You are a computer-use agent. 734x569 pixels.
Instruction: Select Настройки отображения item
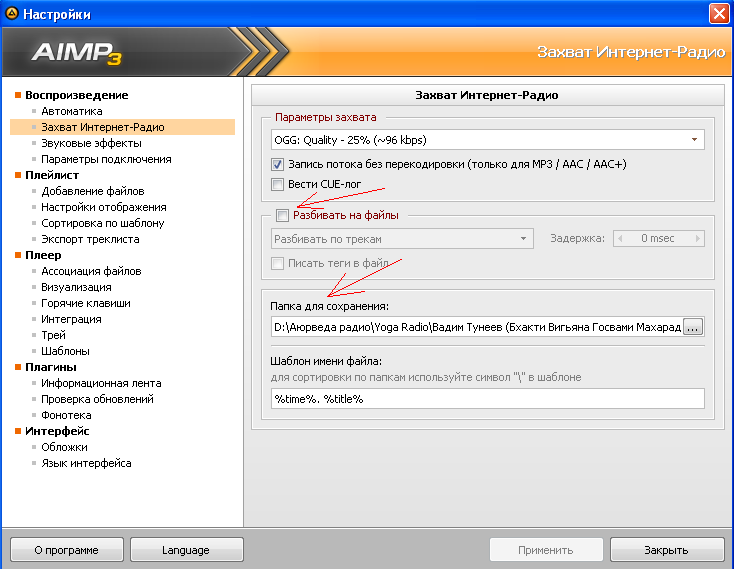tap(104, 207)
